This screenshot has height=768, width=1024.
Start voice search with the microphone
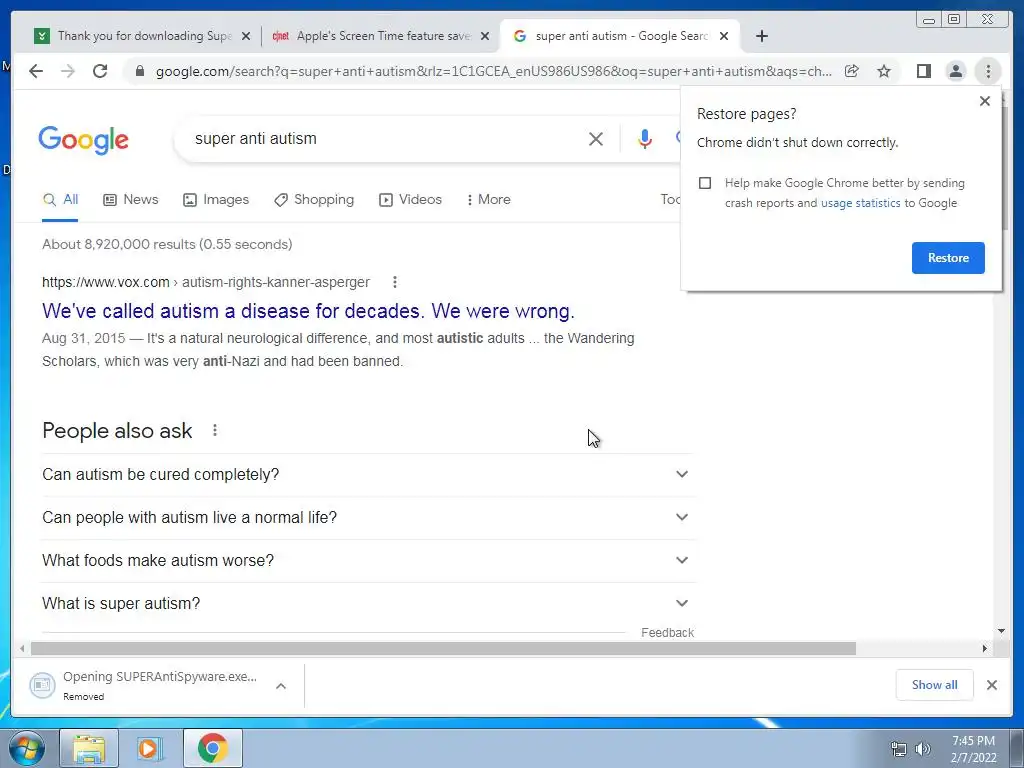(x=645, y=138)
